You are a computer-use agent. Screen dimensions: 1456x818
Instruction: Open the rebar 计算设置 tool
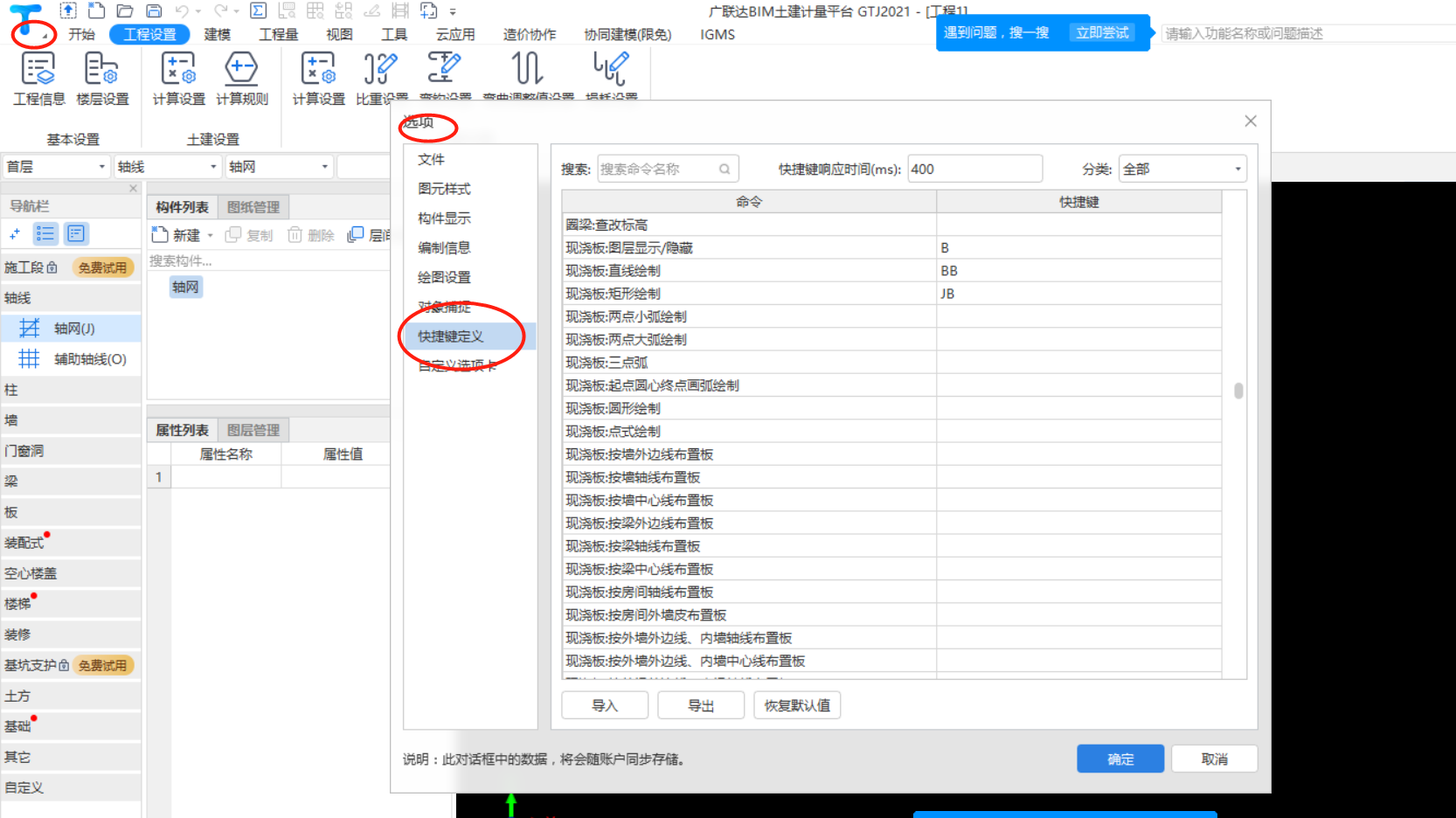[318, 79]
